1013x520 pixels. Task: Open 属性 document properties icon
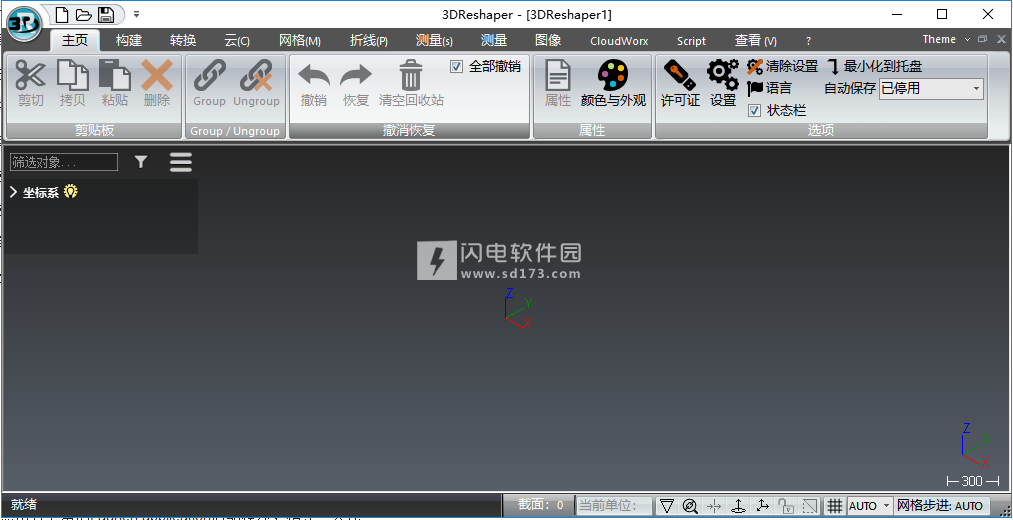click(x=558, y=75)
